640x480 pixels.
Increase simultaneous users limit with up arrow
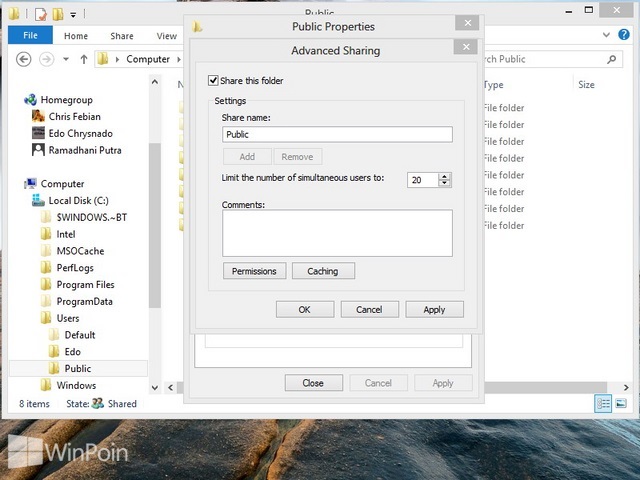pyautogui.click(x=444, y=176)
